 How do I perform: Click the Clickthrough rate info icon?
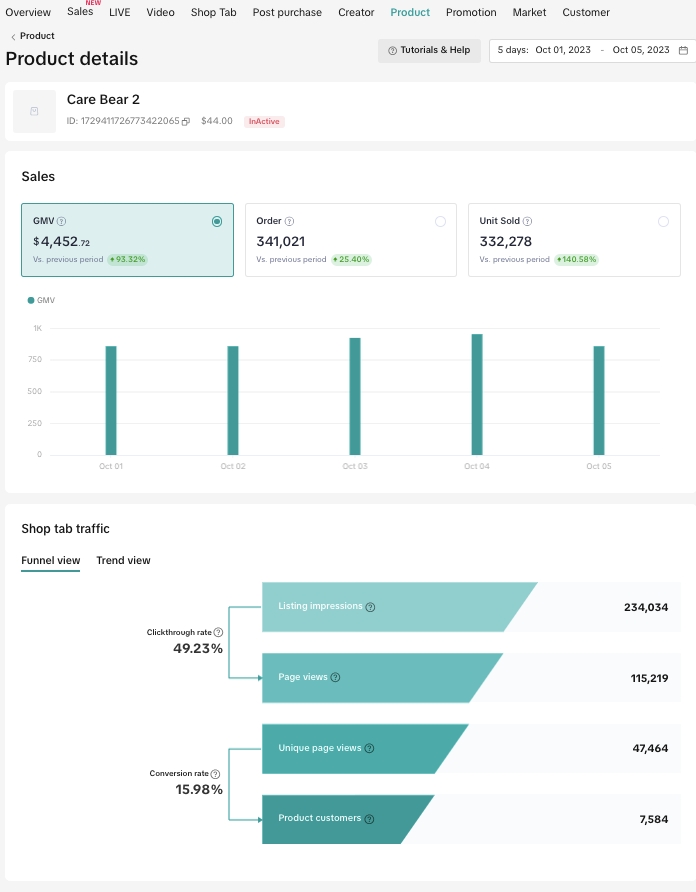click(x=218, y=632)
